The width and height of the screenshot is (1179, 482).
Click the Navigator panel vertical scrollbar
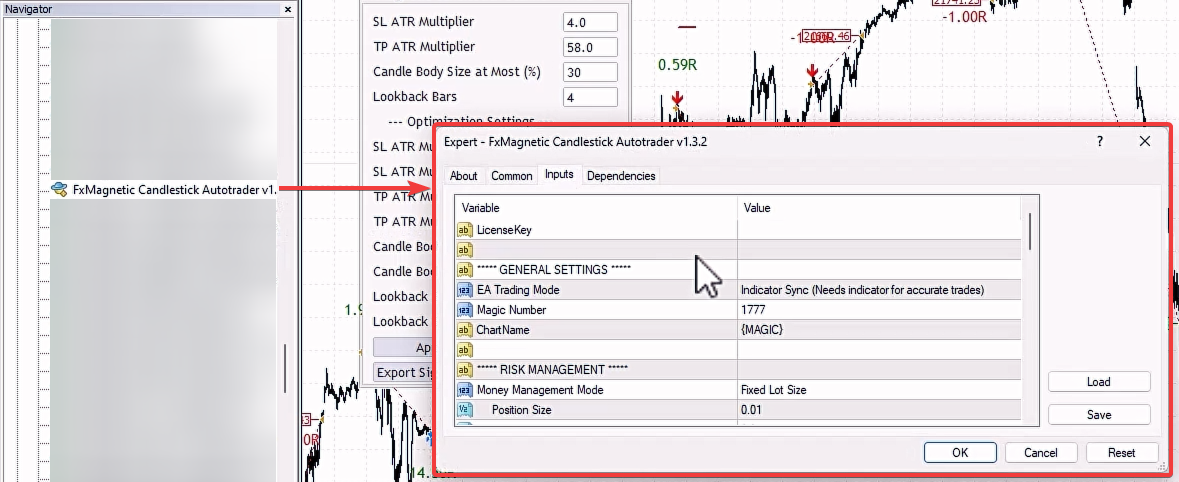pos(285,368)
